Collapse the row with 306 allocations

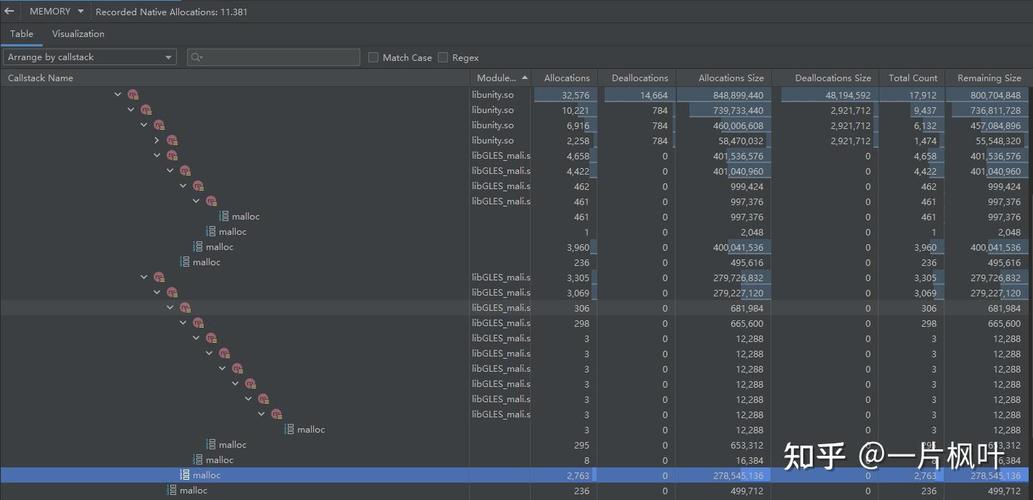170,308
